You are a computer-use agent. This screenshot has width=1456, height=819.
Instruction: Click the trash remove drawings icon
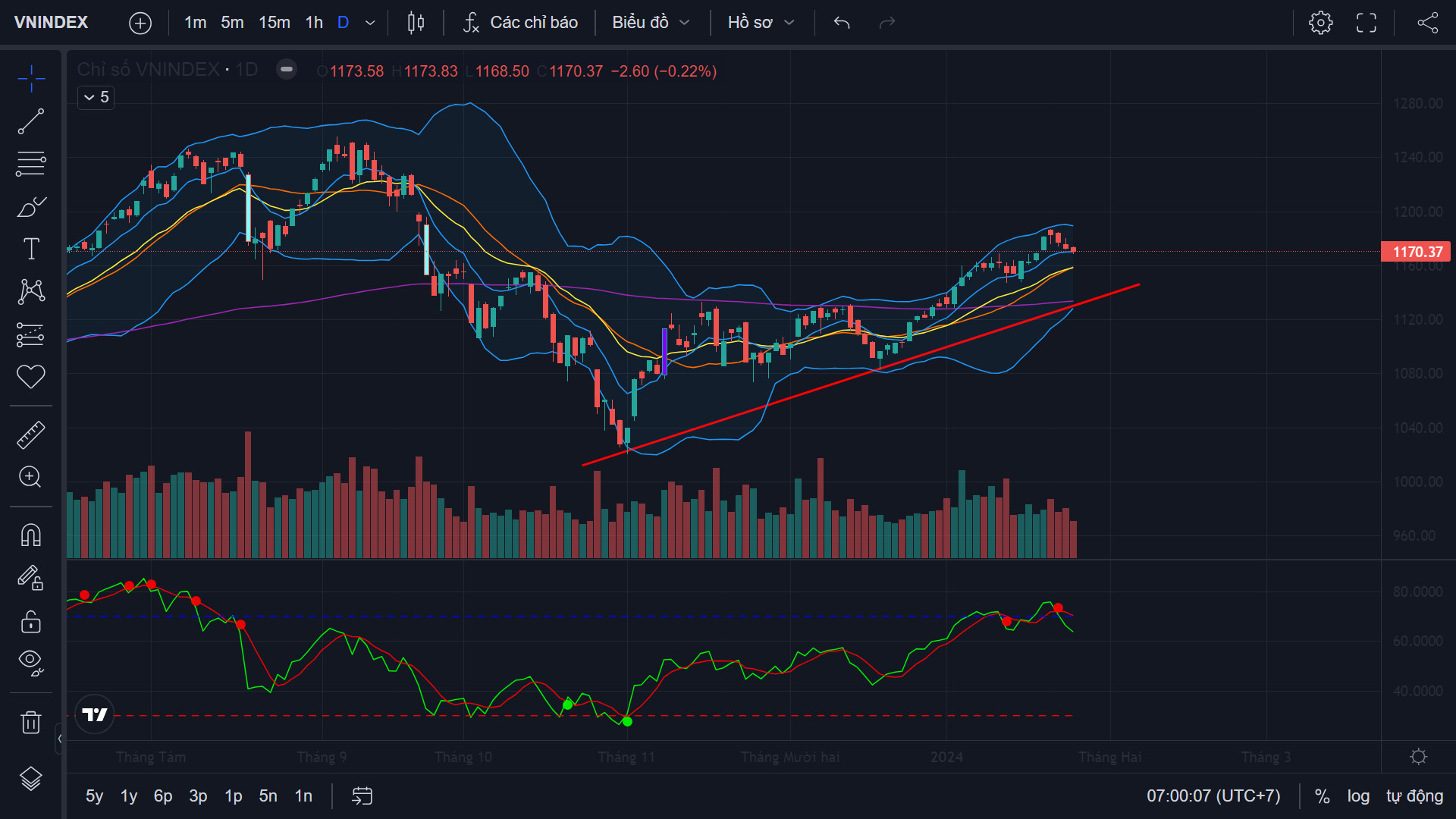click(x=31, y=722)
